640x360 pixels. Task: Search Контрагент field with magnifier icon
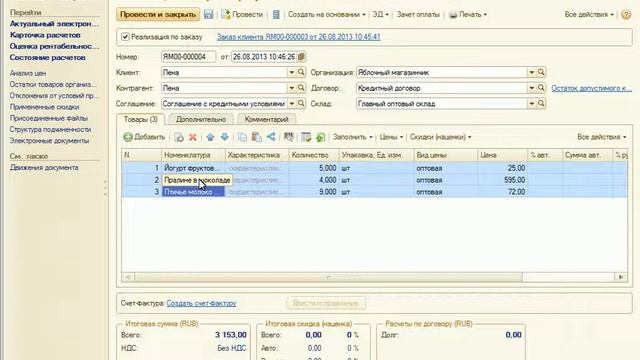(301, 88)
